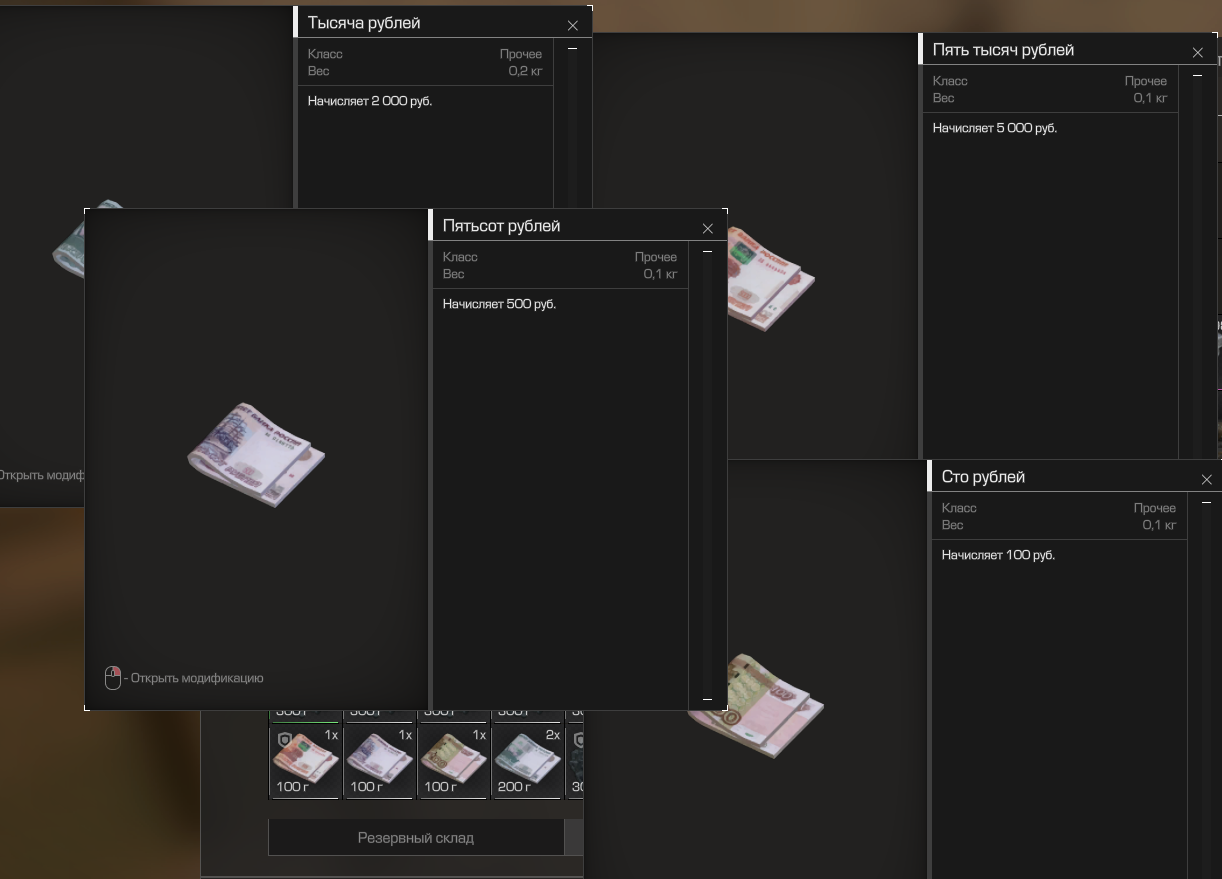1222x879 pixels.
Task: Click text Начисляет 100 руб.
Action: (998, 555)
